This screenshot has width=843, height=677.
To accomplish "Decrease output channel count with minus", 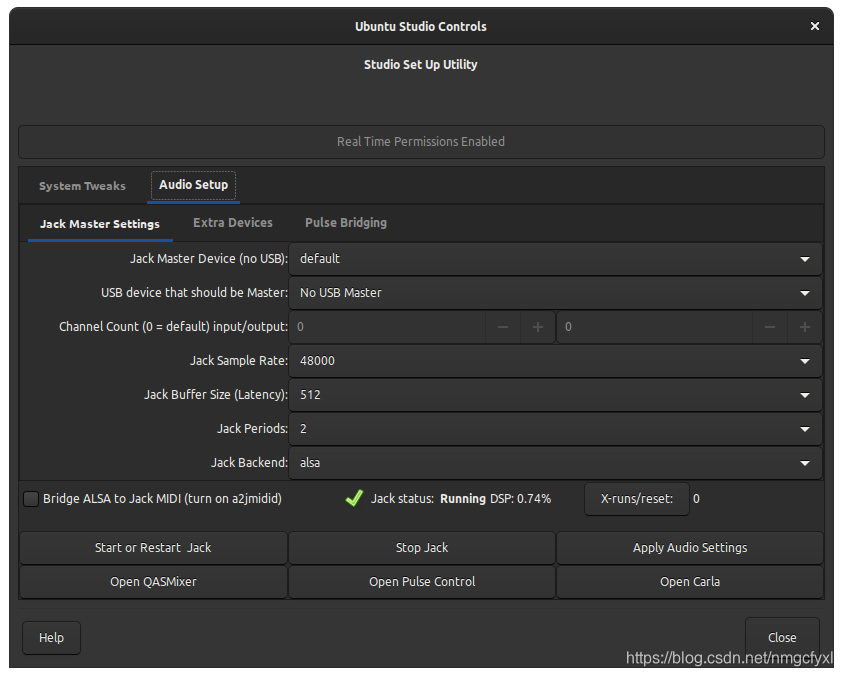I will (770, 327).
